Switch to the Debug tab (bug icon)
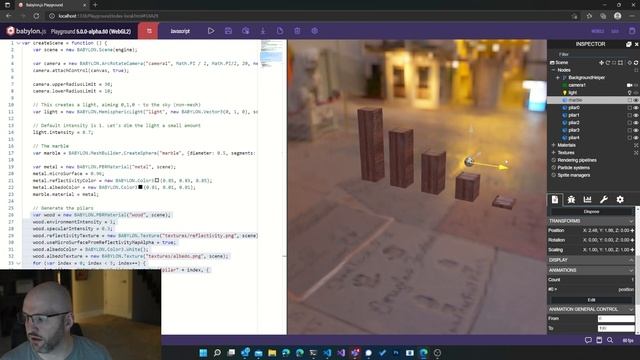Screen dimensions: 640x360 (571, 200)
